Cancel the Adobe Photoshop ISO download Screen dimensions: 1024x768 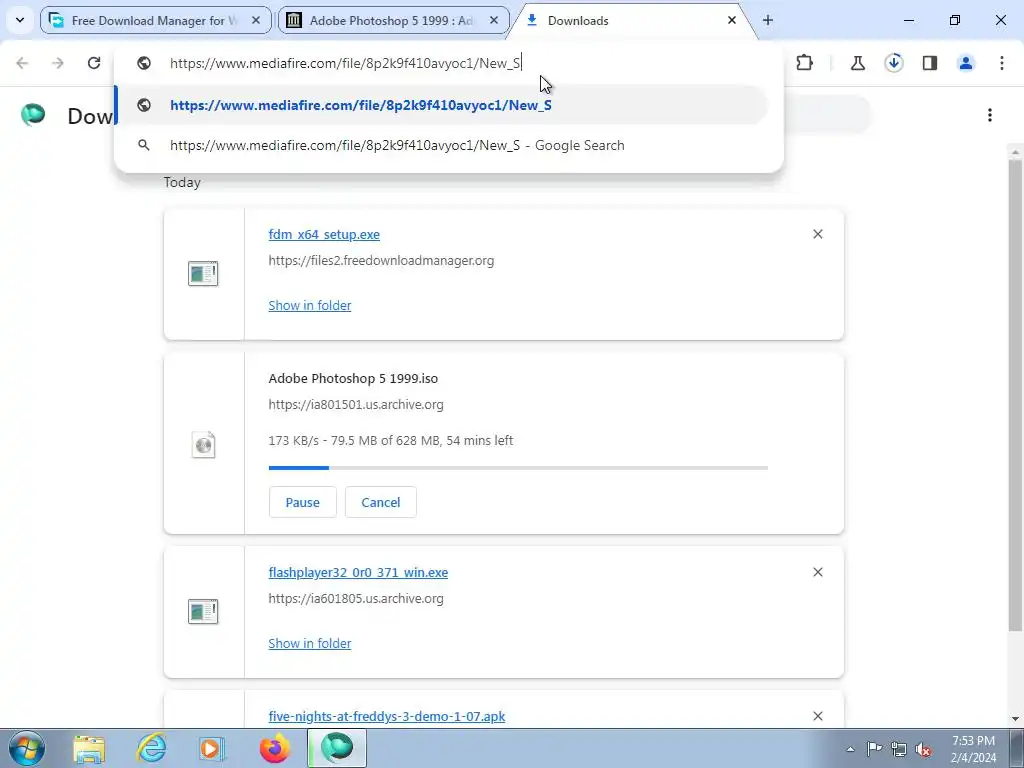381,502
